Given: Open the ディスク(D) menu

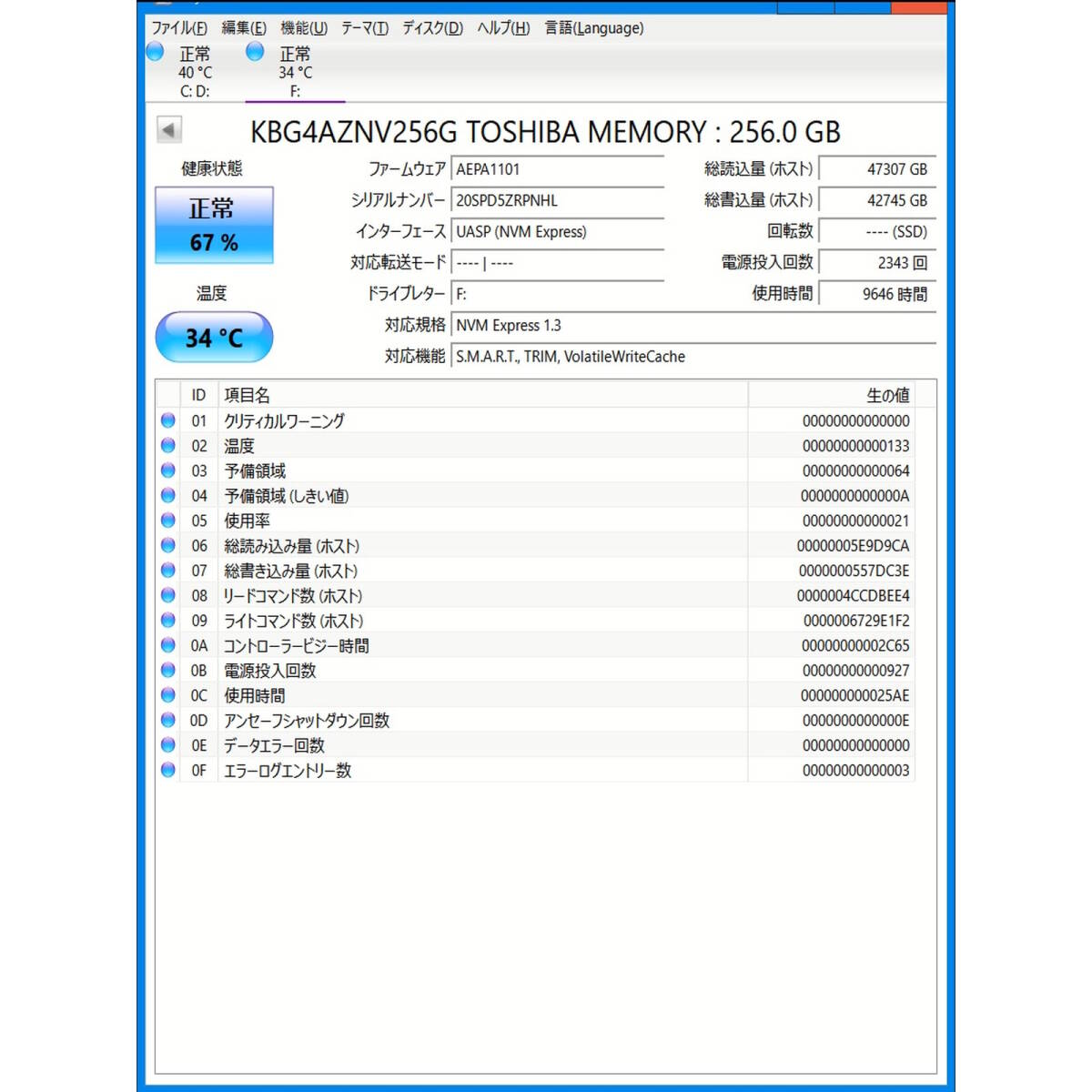Looking at the screenshot, I should (433, 28).
